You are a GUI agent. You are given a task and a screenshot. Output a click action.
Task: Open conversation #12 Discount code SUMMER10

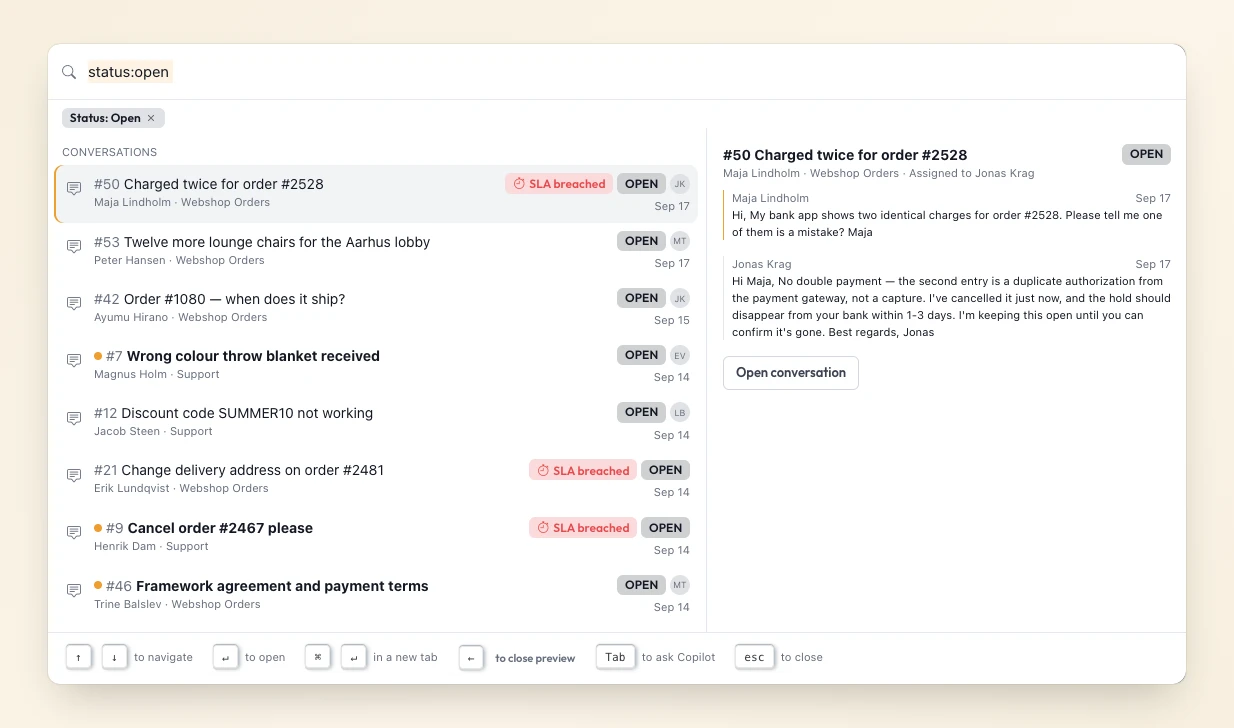click(376, 421)
